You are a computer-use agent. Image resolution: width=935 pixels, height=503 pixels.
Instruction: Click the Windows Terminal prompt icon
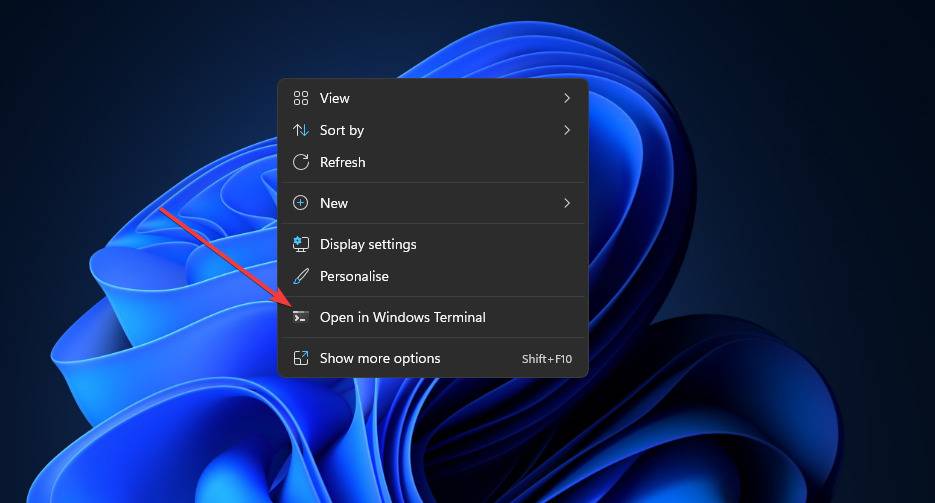coord(301,317)
